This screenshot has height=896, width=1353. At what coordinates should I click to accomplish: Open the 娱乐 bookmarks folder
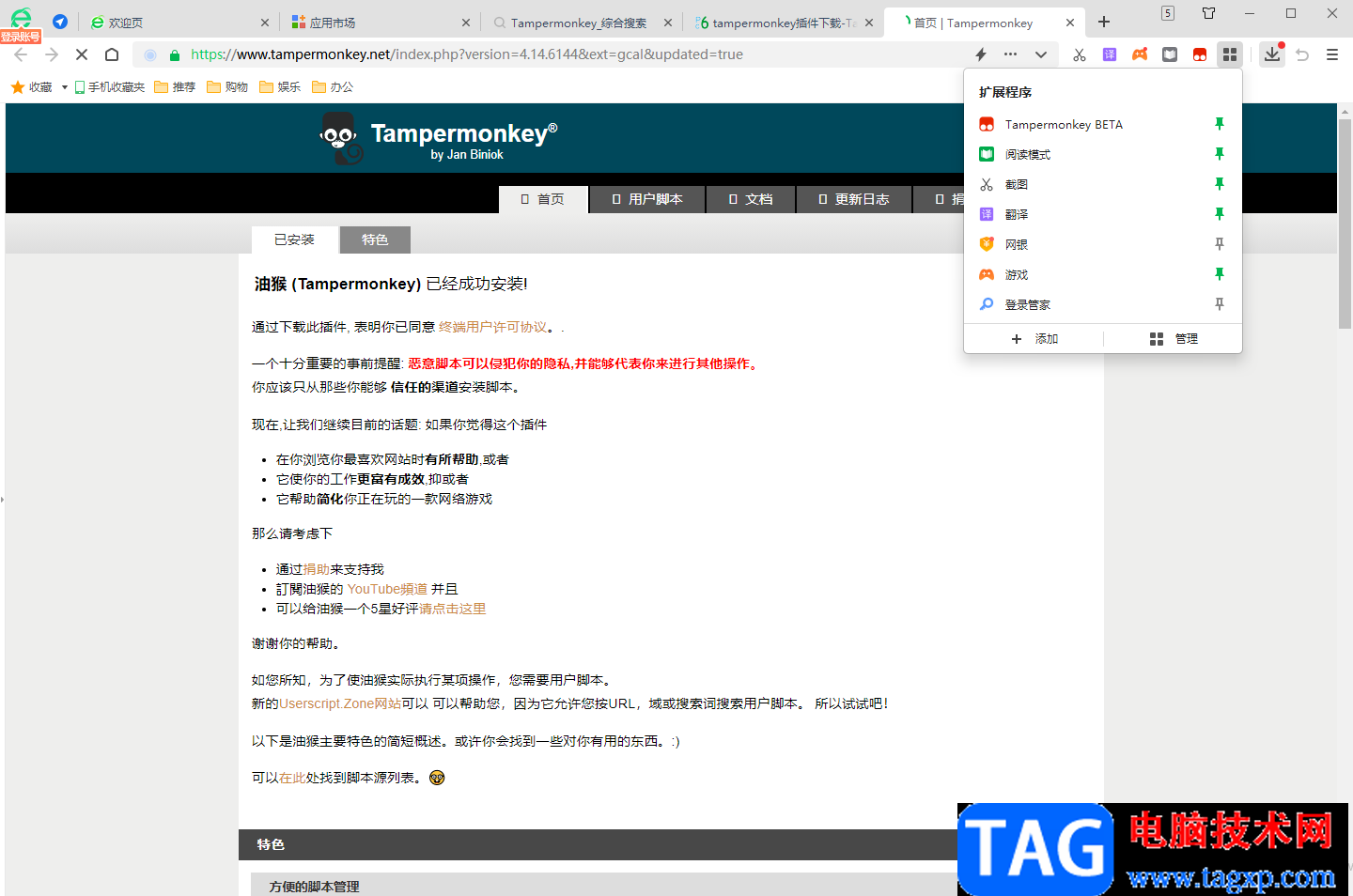[x=280, y=87]
